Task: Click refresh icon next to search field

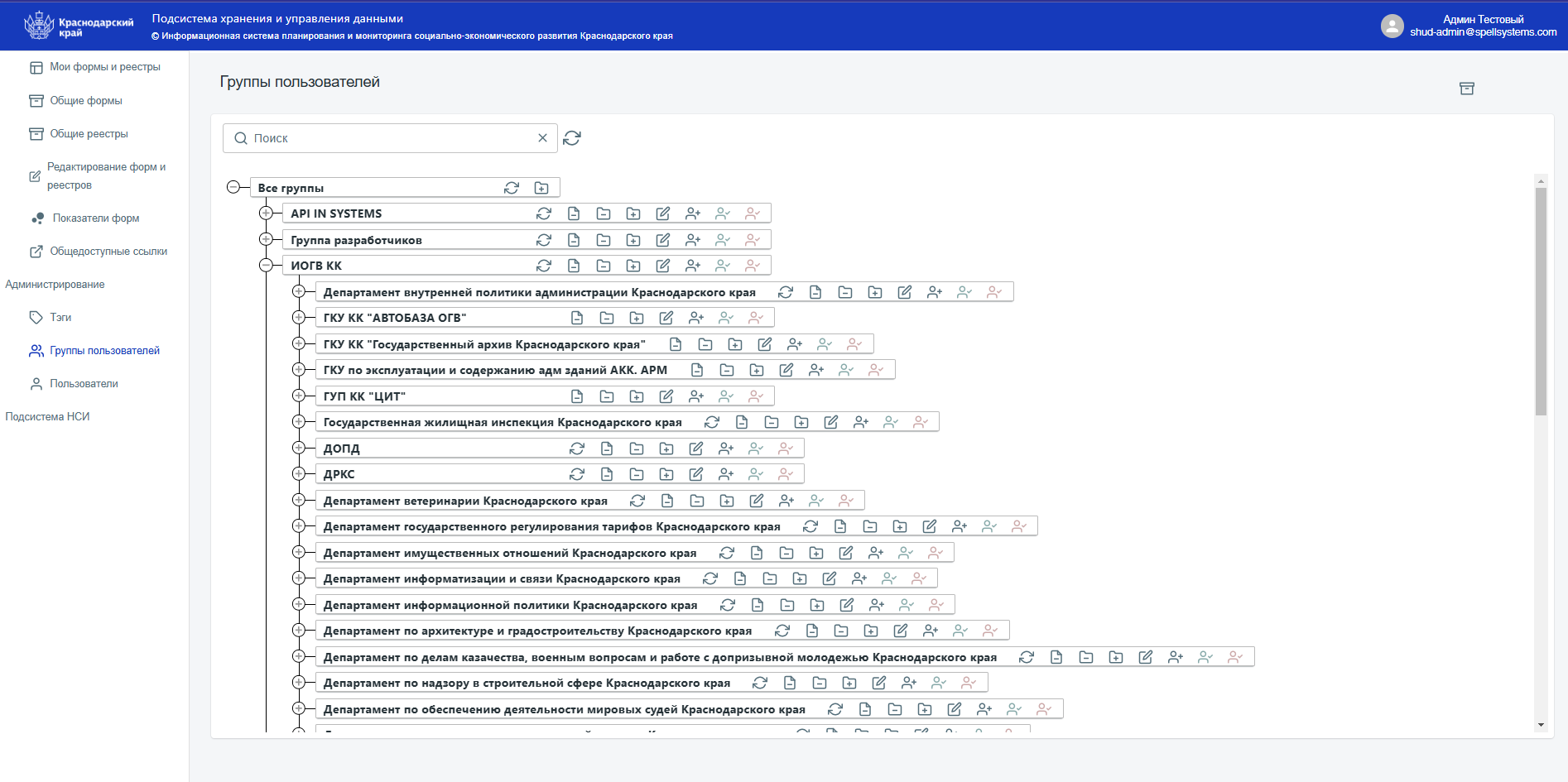Action: point(572,138)
